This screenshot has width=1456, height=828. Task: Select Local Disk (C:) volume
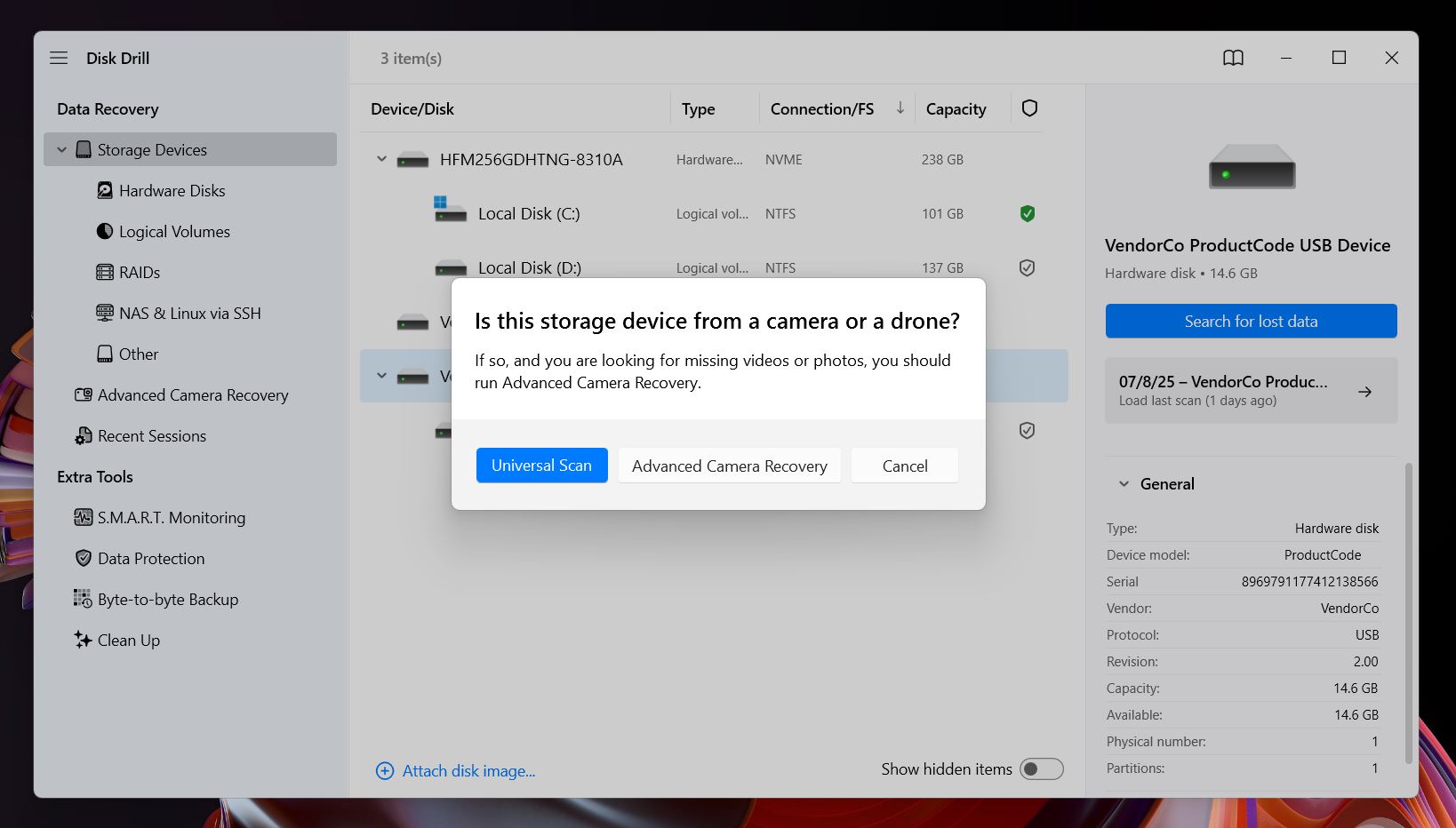tap(529, 213)
